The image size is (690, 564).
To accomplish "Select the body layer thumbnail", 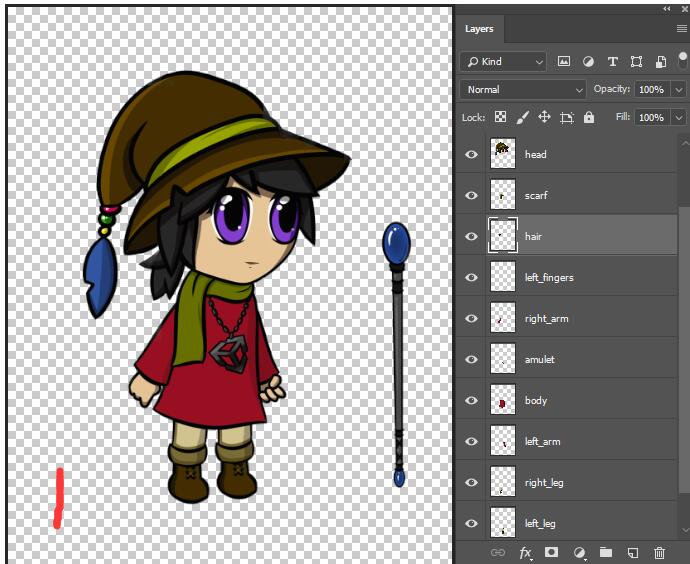I will (x=503, y=399).
